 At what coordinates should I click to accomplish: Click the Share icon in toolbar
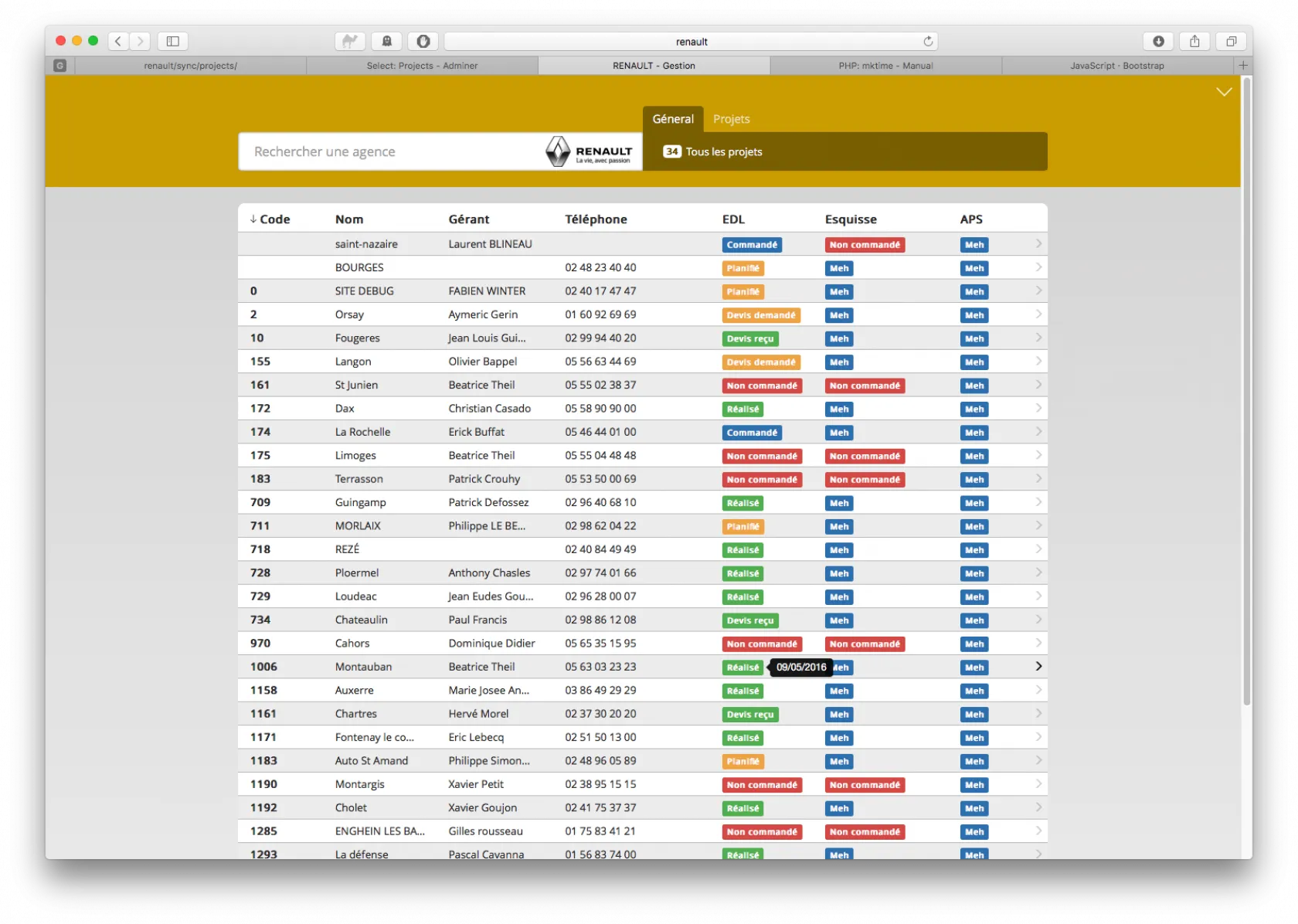(1194, 41)
